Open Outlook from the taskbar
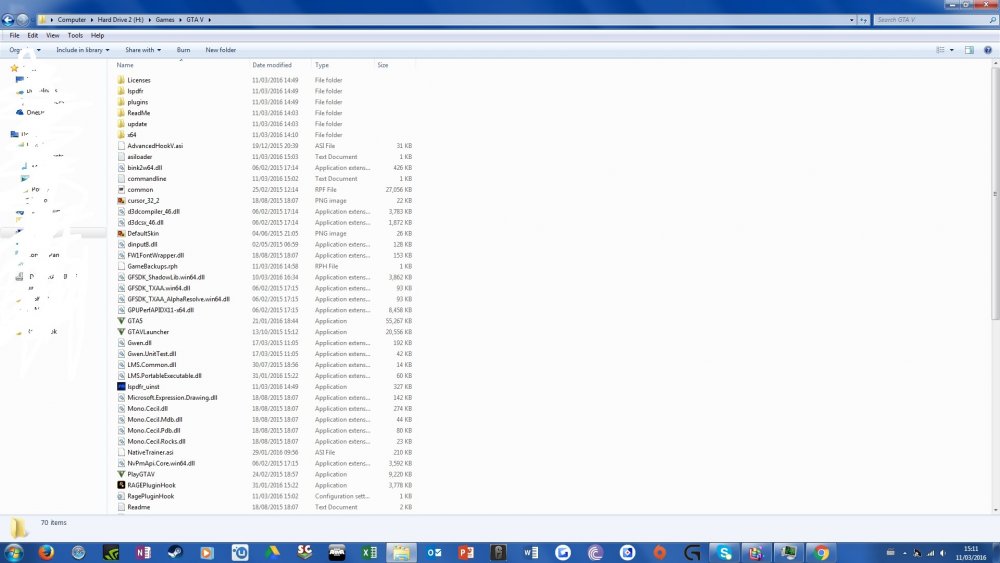The image size is (1000, 563). click(x=434, y=552)
